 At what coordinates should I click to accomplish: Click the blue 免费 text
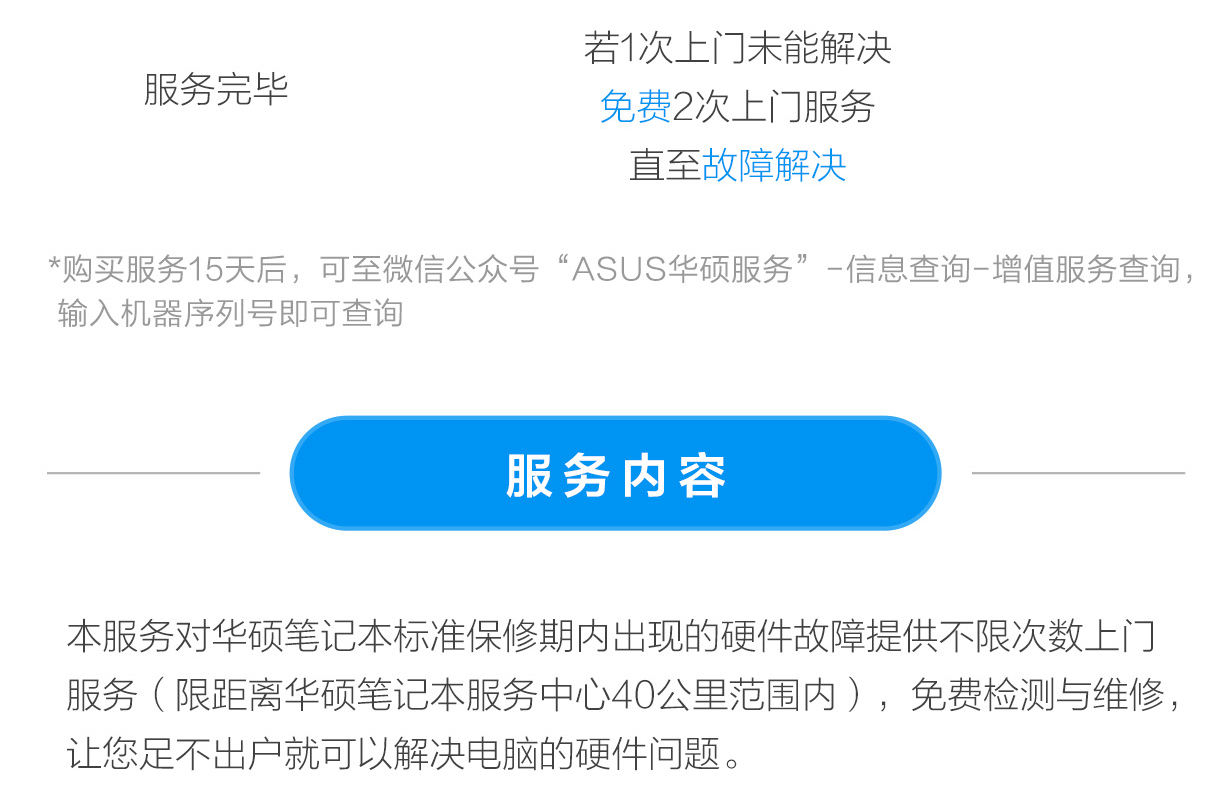click(x=636, y=106)
